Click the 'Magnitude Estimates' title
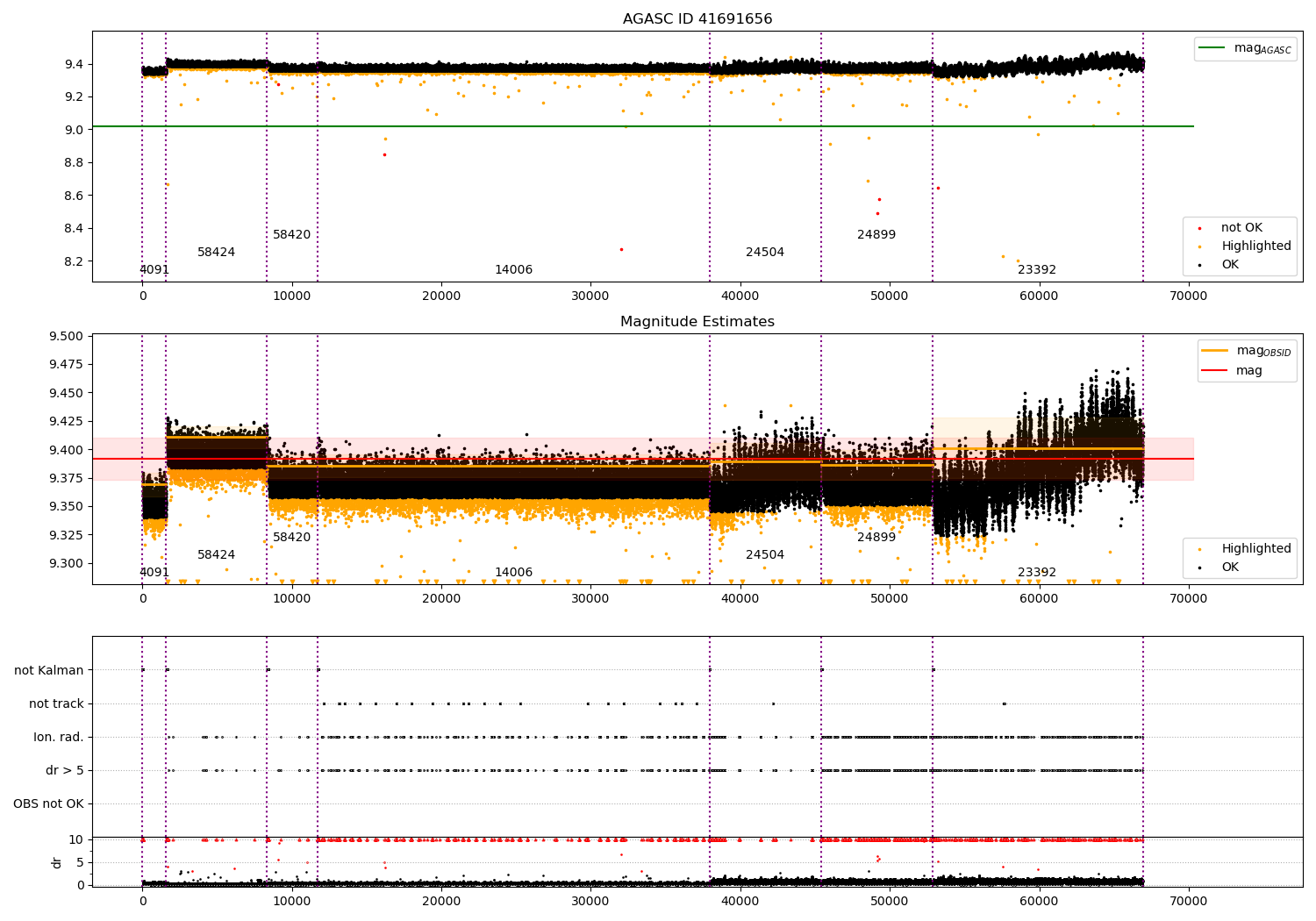The height and width of the screenshot is (921, 1316). click(x=697, y=322)
